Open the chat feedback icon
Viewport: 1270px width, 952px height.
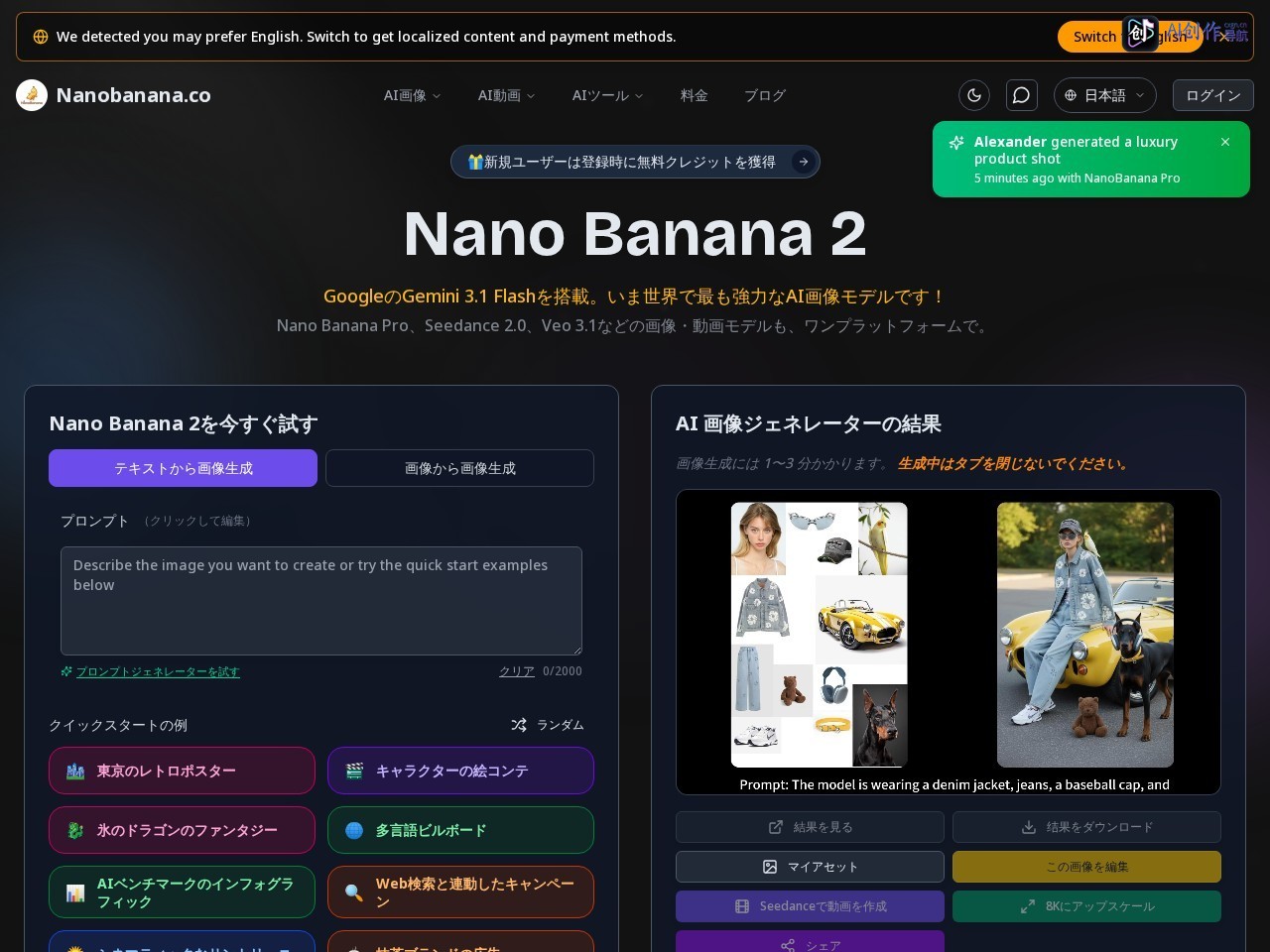[x=1022, y=95]
